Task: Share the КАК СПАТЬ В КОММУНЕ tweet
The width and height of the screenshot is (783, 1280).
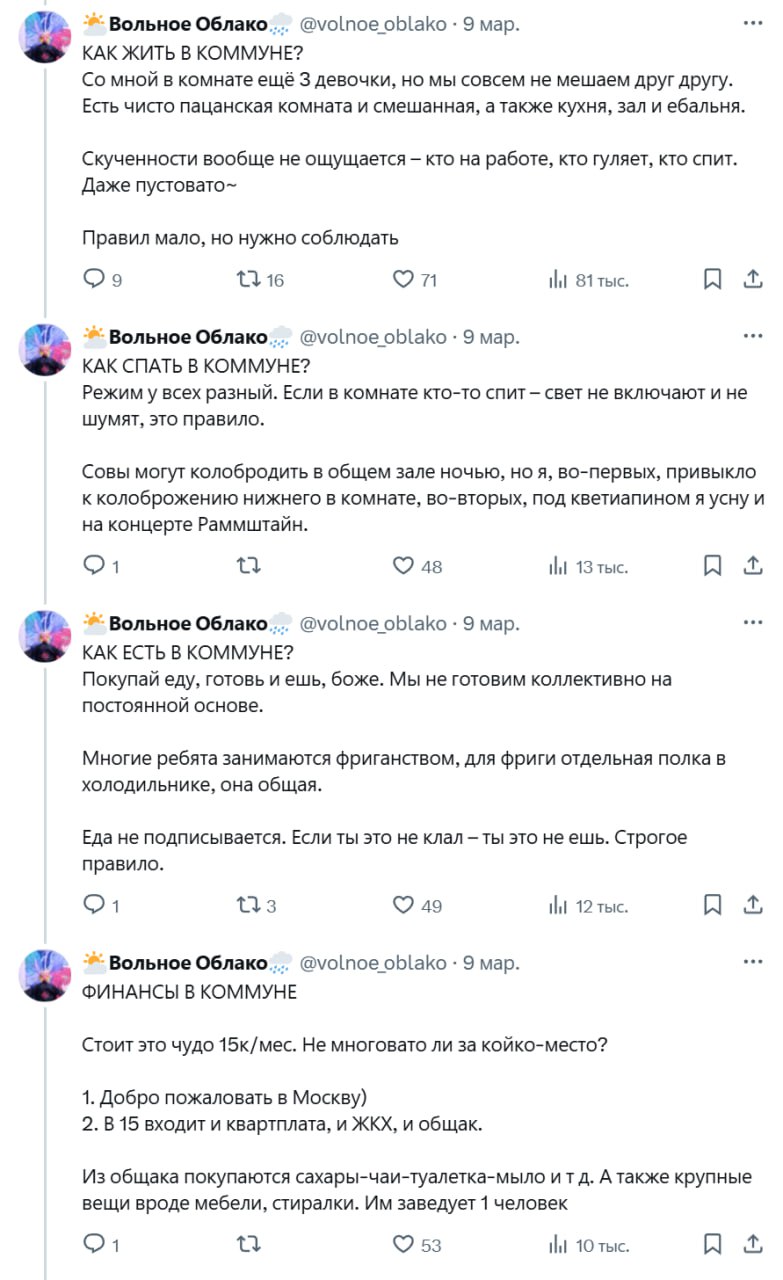Action: [x=753, y=566]
